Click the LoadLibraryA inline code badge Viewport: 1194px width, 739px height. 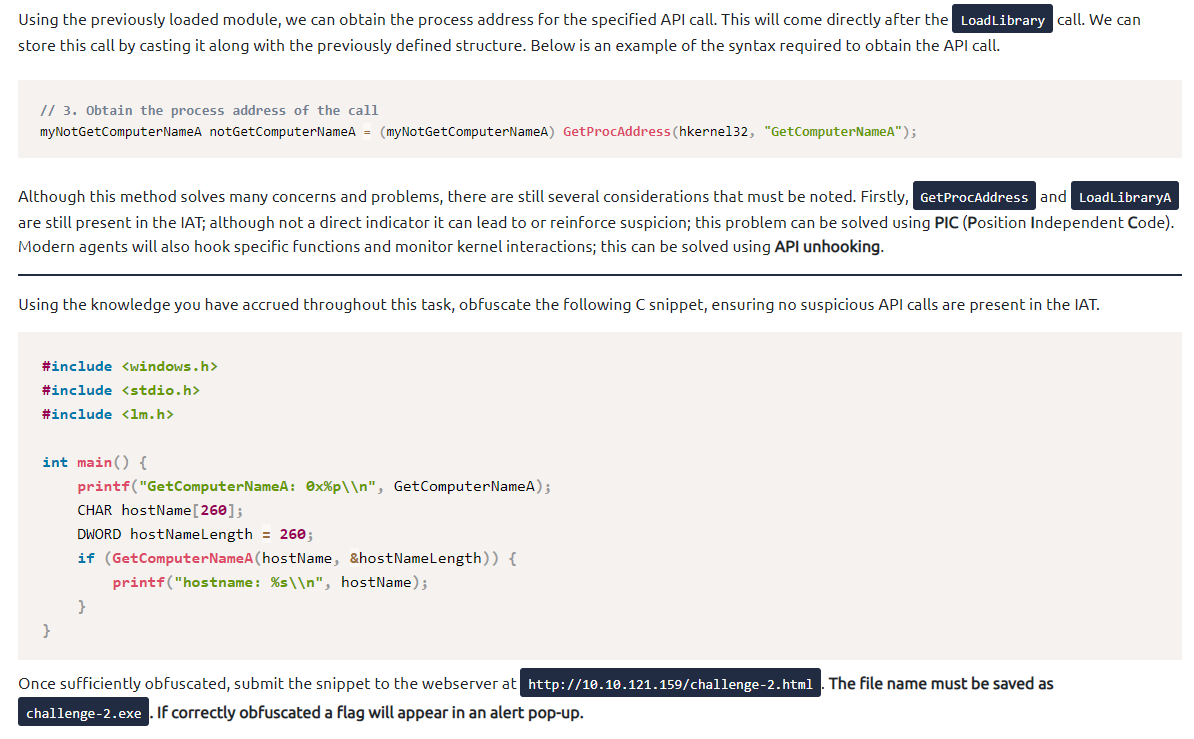click(1125, 197)
